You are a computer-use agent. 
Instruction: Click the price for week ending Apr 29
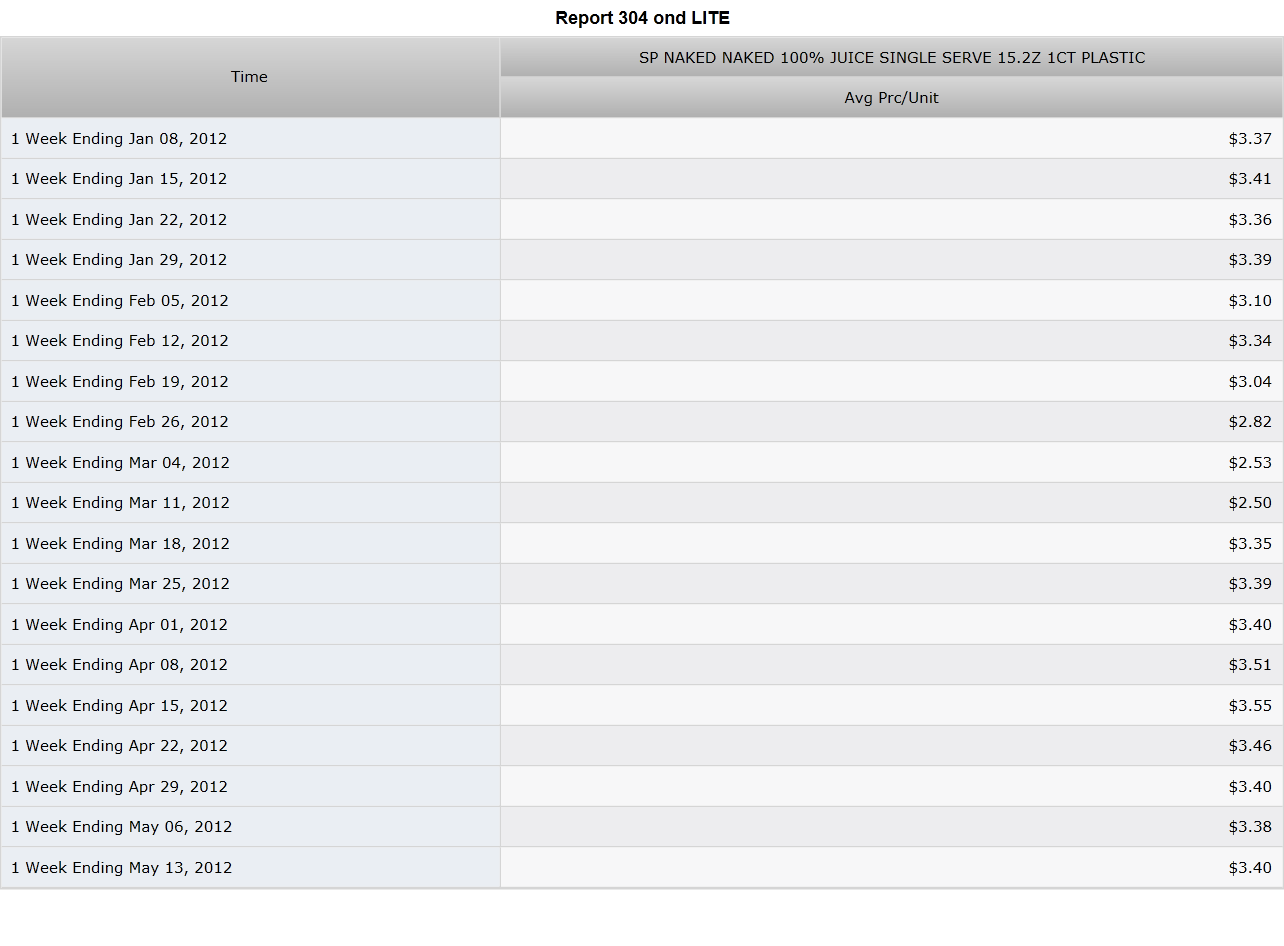point(1250,787)
